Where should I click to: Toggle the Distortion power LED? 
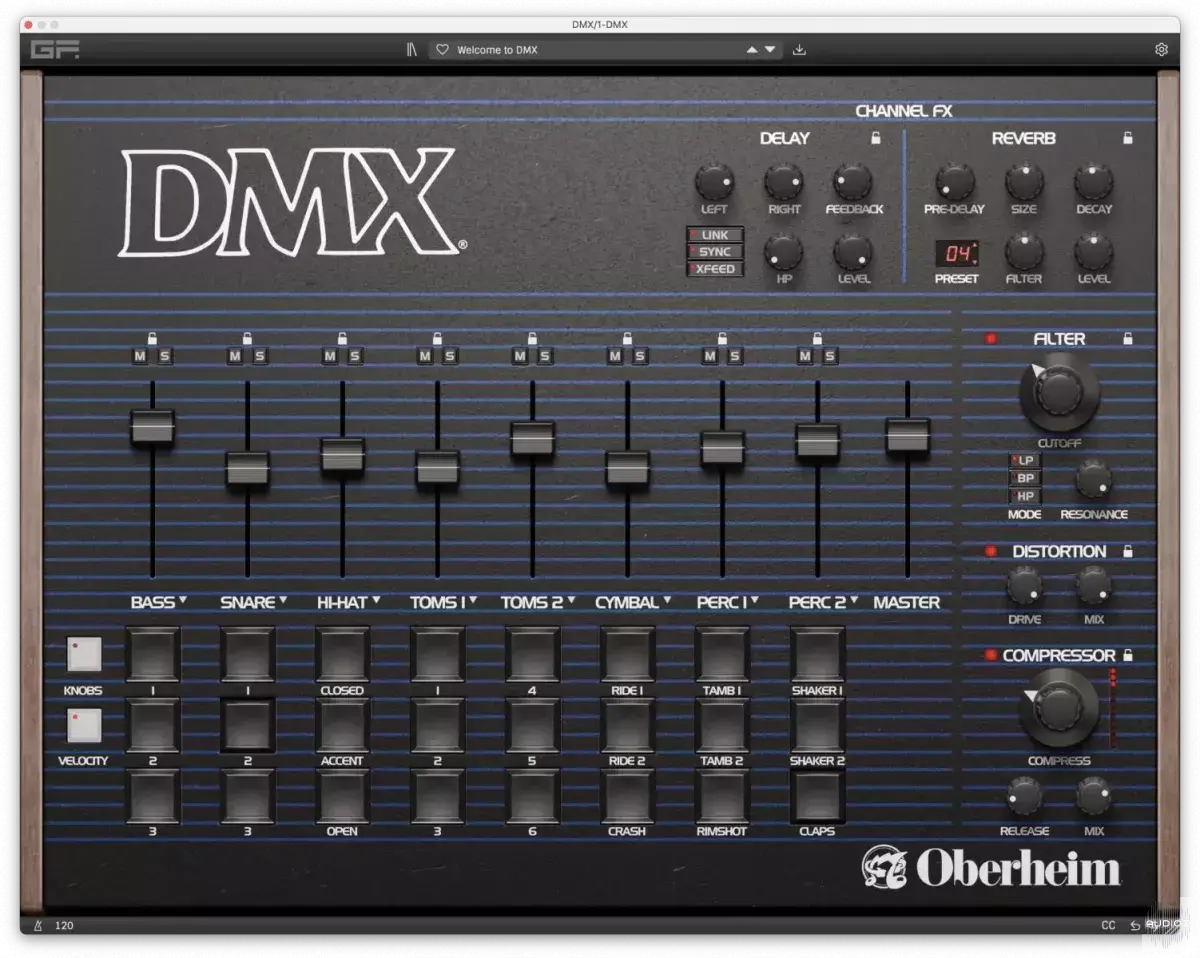[992, 551]
